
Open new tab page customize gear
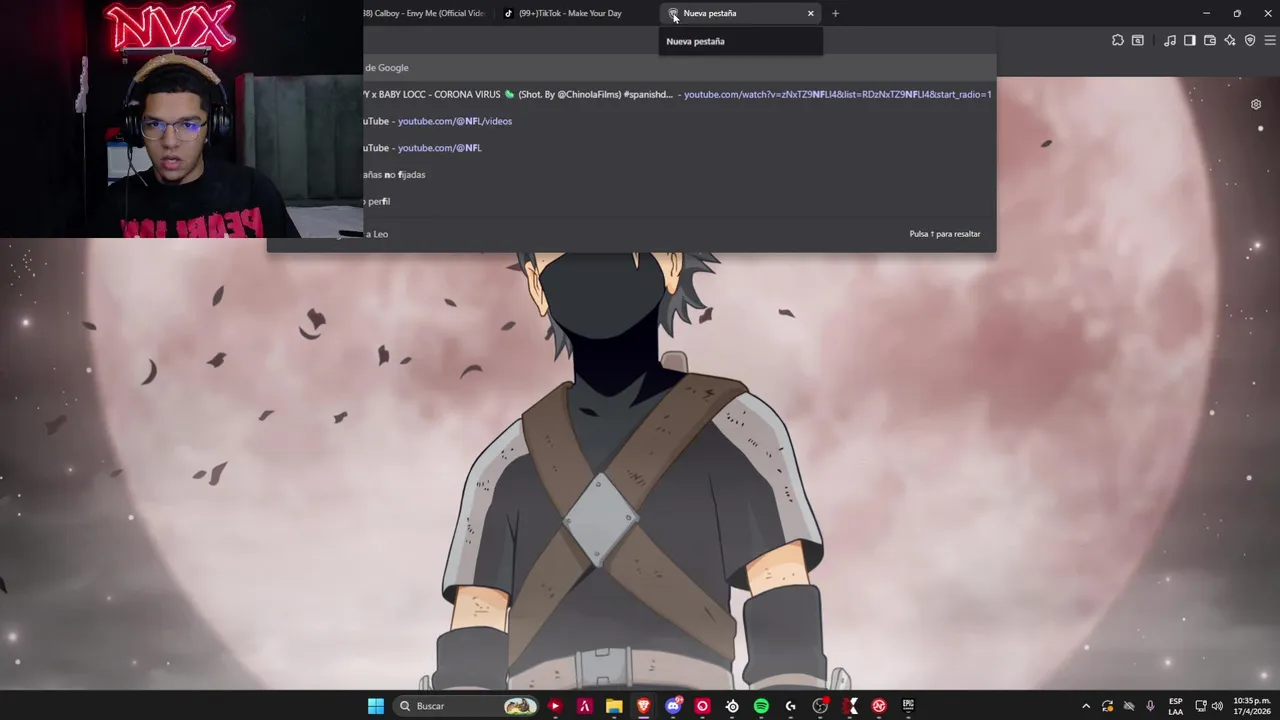point(1256,104)
